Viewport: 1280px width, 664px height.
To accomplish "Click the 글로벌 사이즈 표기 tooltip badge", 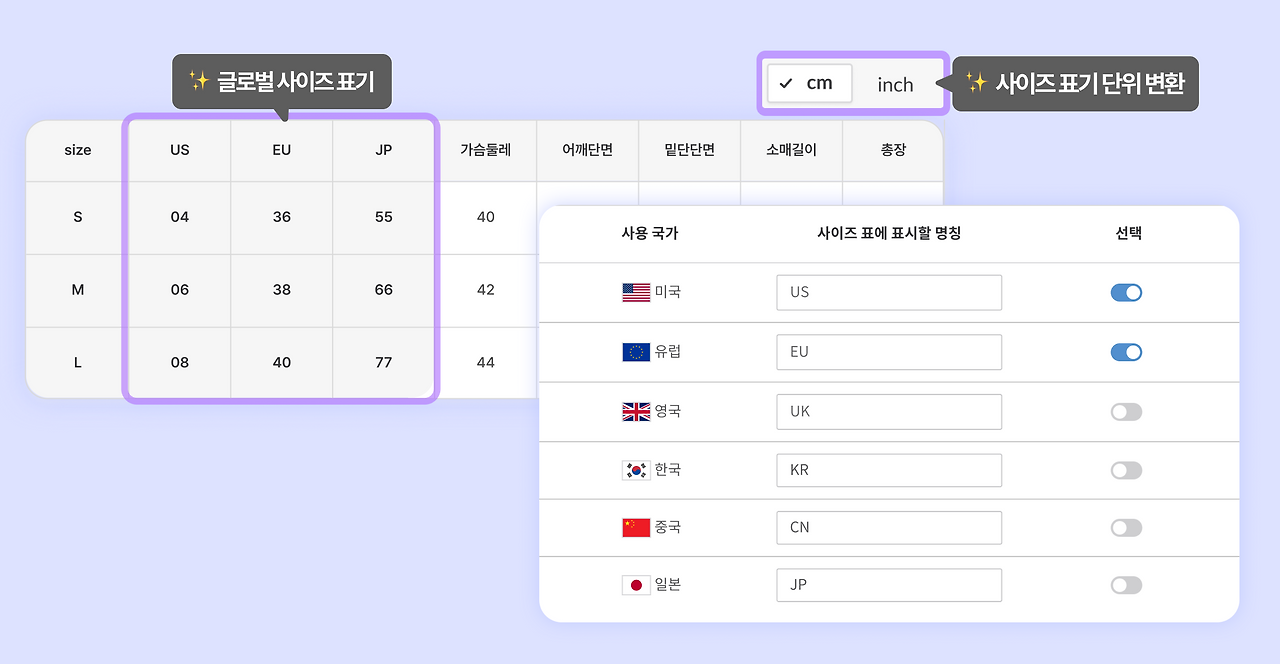I will pyautogui.click(x=280, y=83).
